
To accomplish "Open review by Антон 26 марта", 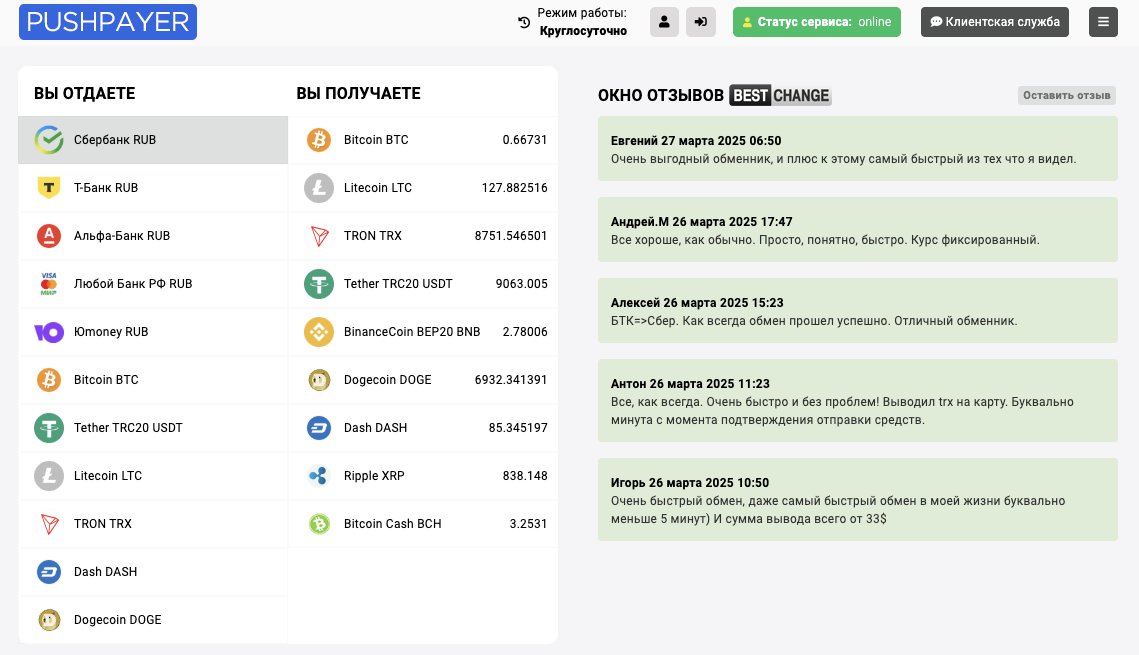I will click(x=858, y=400).
